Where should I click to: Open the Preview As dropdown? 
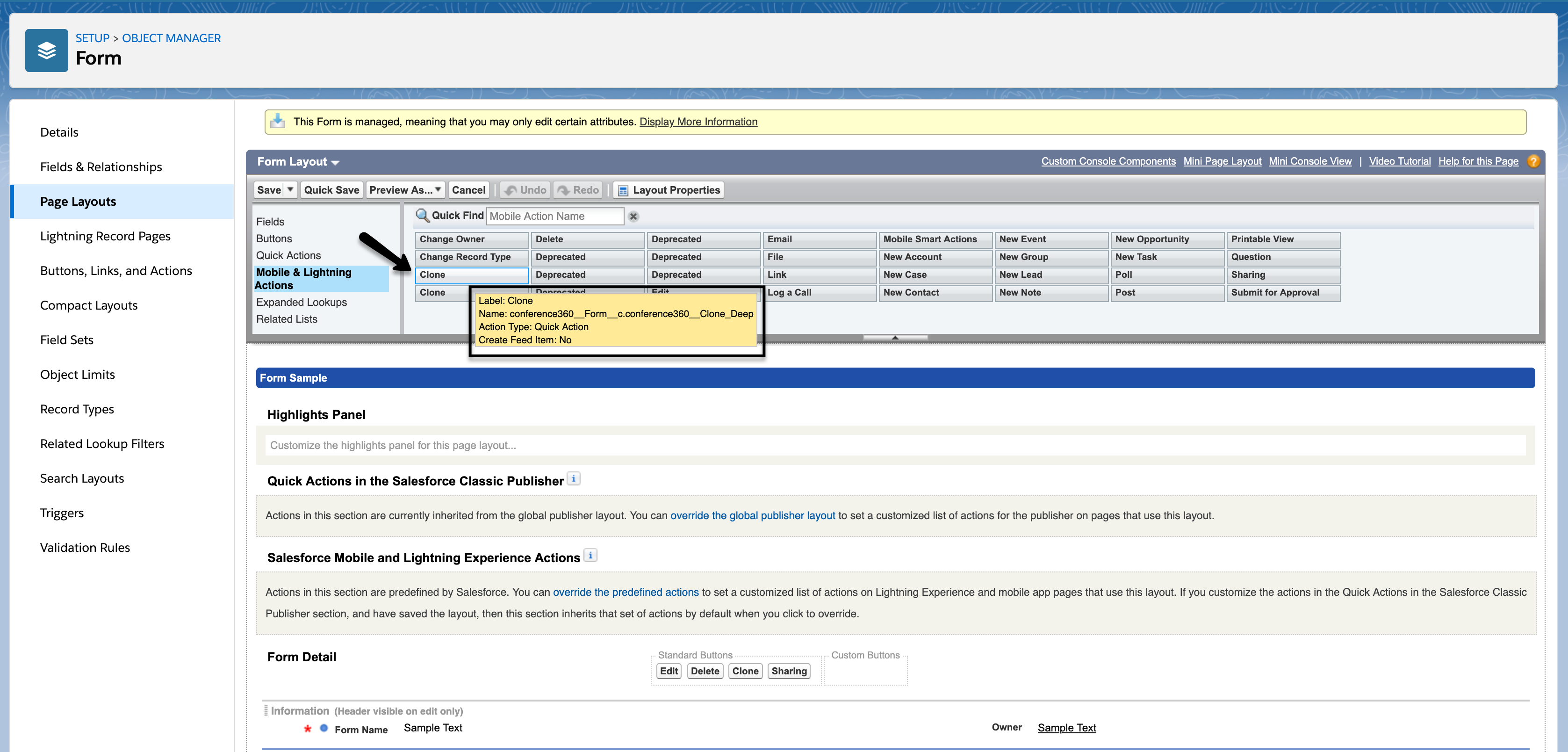[x=405, y=190]
